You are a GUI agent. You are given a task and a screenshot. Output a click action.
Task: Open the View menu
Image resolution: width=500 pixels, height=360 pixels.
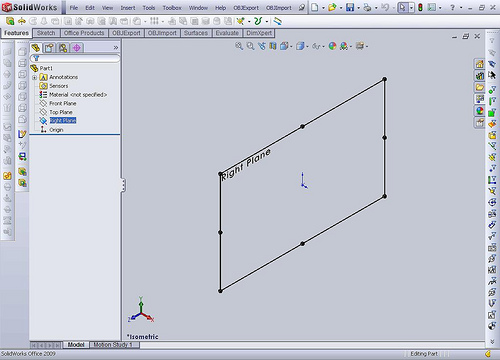coord(107,8)
